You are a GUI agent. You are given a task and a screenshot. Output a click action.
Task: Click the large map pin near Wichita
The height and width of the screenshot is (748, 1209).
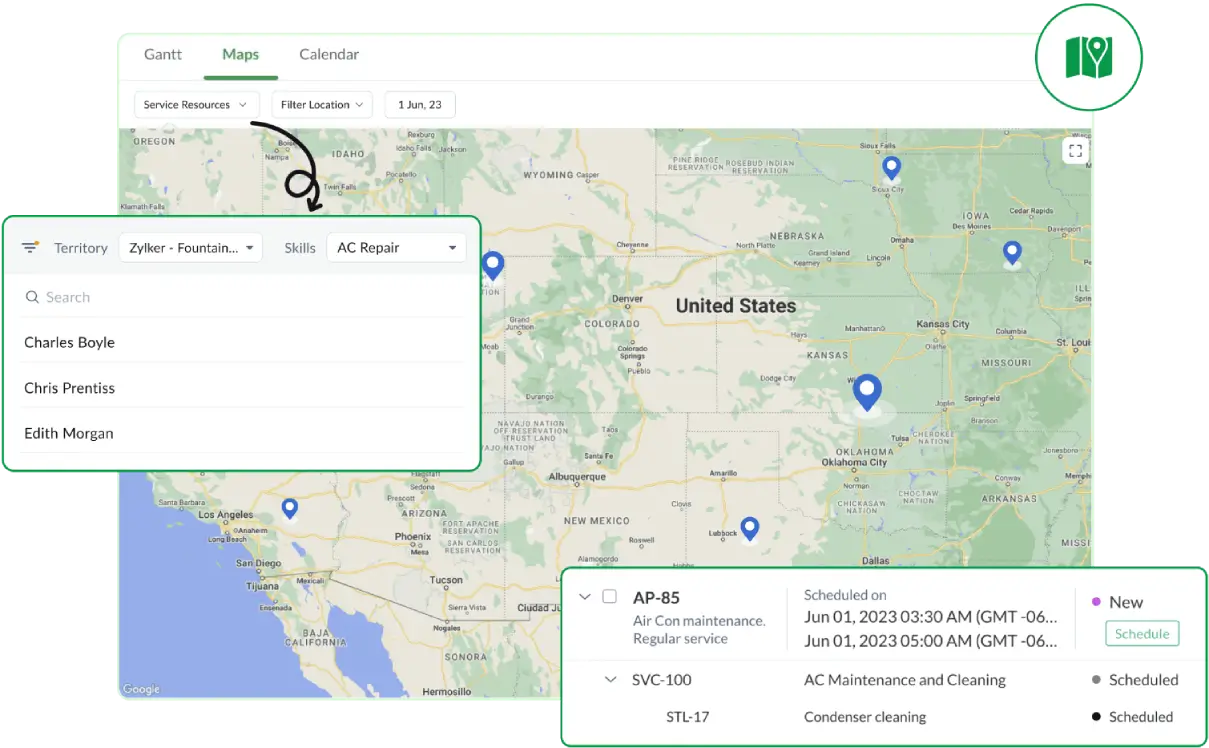click(x=867, y=392)
